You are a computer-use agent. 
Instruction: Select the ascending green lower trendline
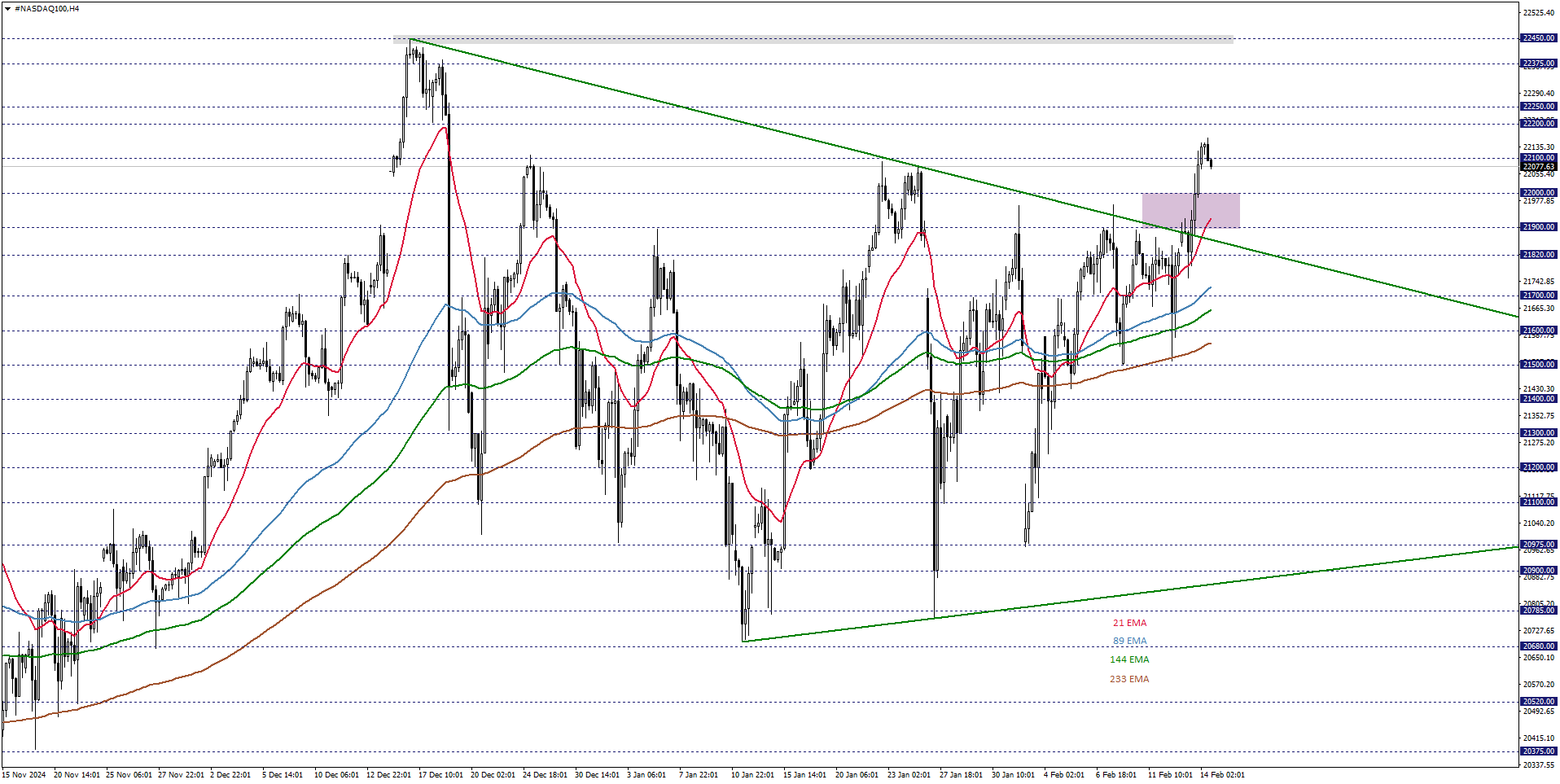click(x=1132, y=594)
